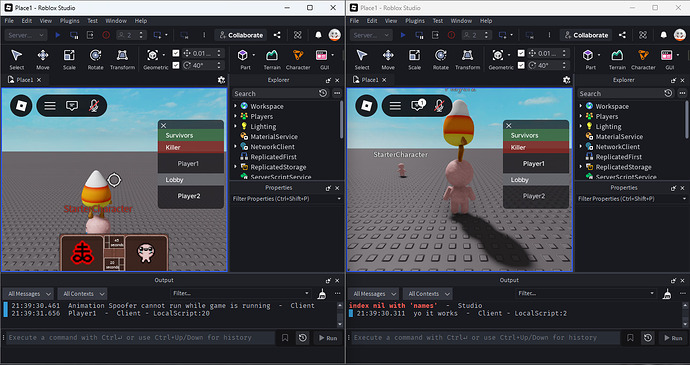Open chat icon with notification badge
This screenshot has height=365, width=690.
click(418, 105)
